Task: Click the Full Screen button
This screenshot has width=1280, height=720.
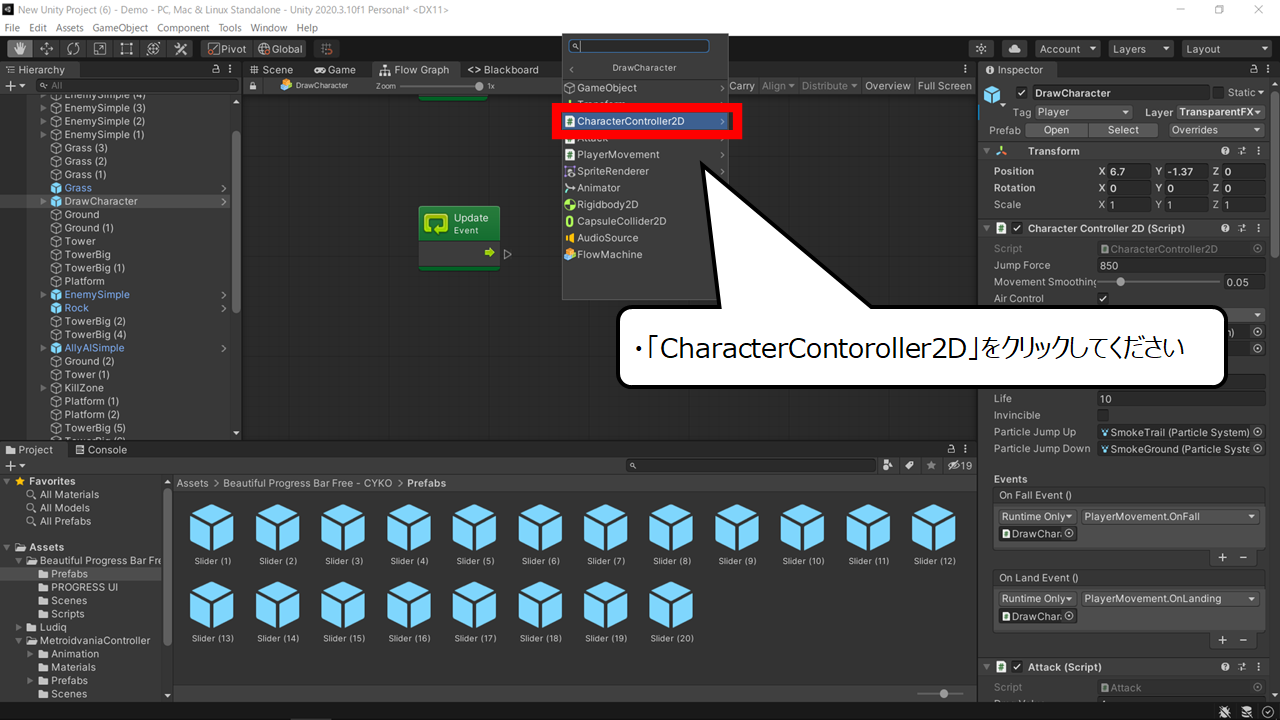Action: 944,86
